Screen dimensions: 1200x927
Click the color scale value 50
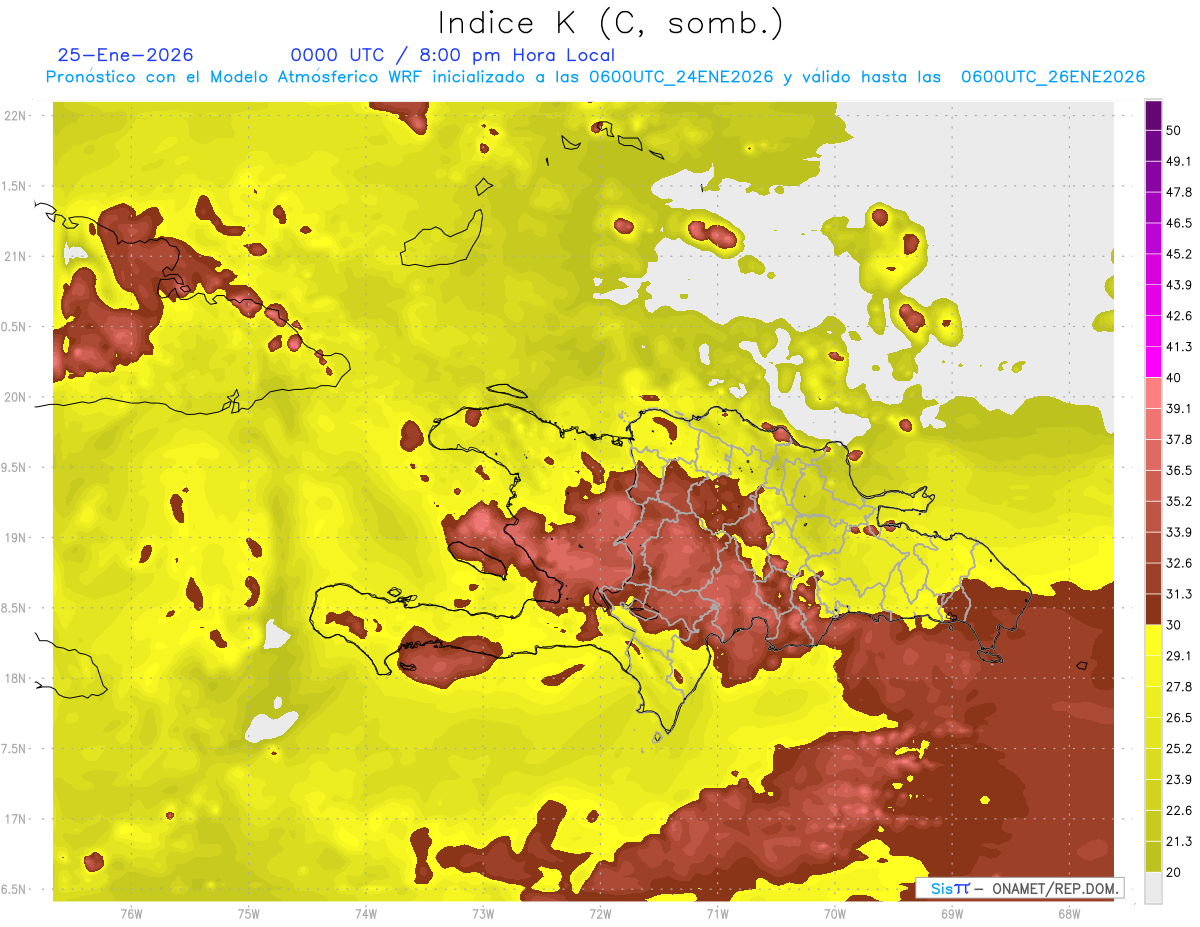click(x=1174, y=131)
